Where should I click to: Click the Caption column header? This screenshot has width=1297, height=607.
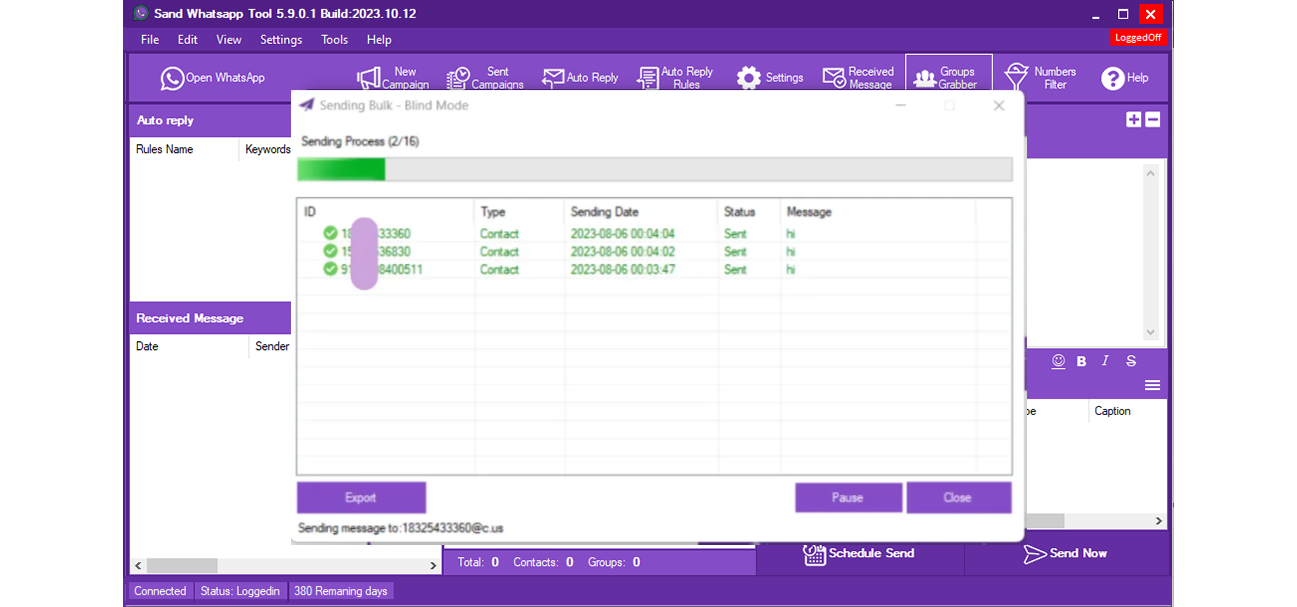click(x=1112, y=411)
